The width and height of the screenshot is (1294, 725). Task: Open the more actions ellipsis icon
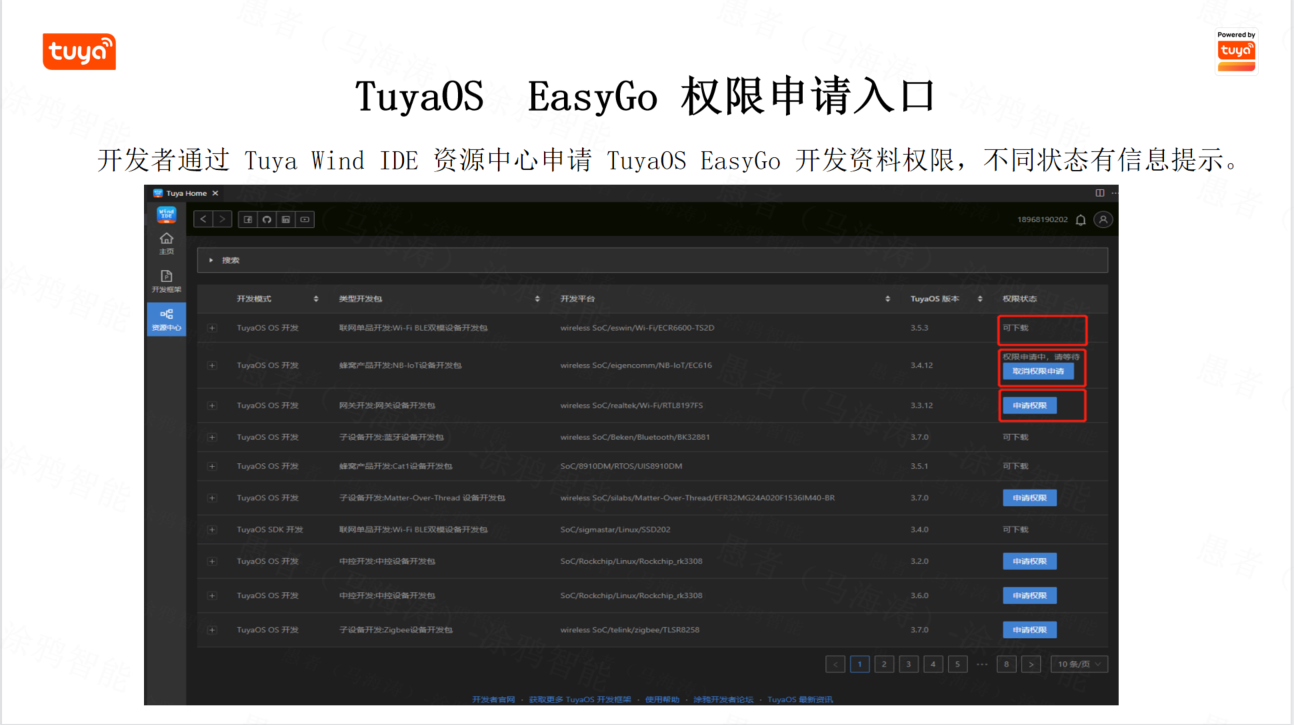(1113, 193)
